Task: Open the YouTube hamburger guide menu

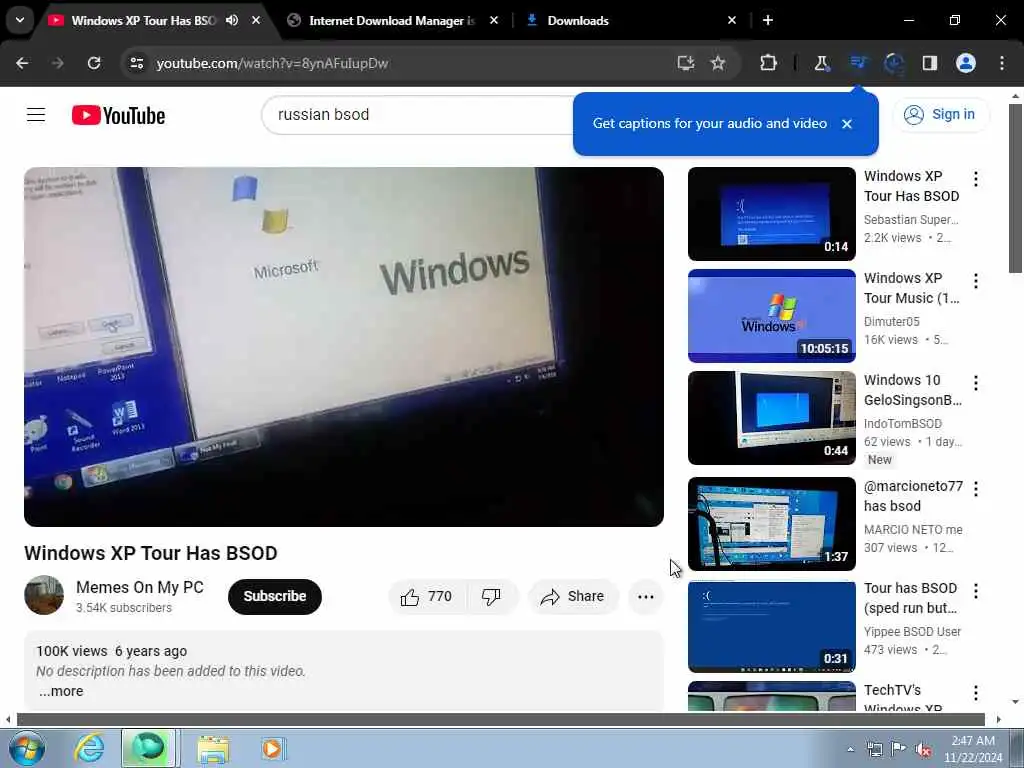Action: pyautogui.click(x=36, y=115)
